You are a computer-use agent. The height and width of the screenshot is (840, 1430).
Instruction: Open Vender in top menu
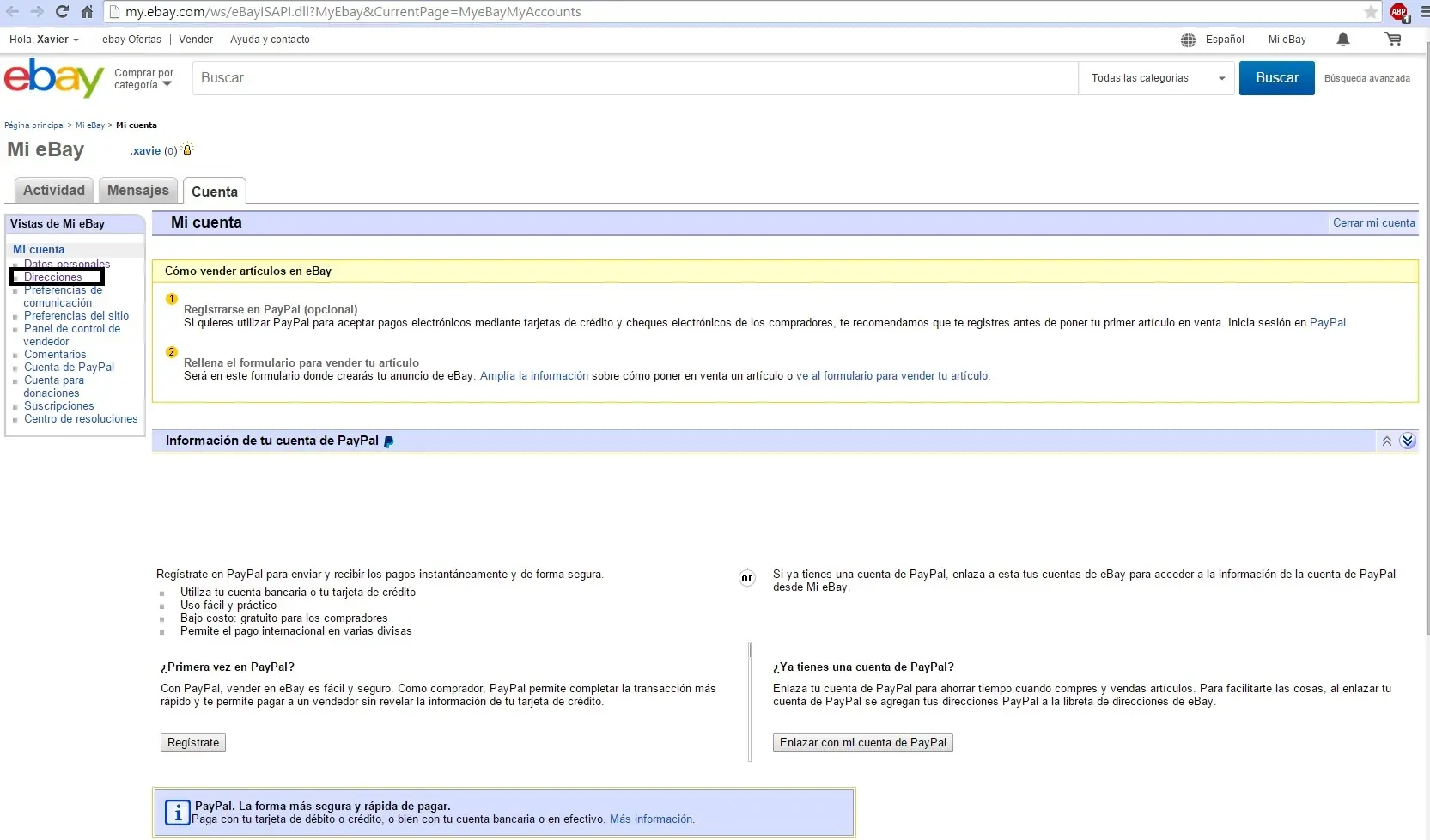pos(196,40)
